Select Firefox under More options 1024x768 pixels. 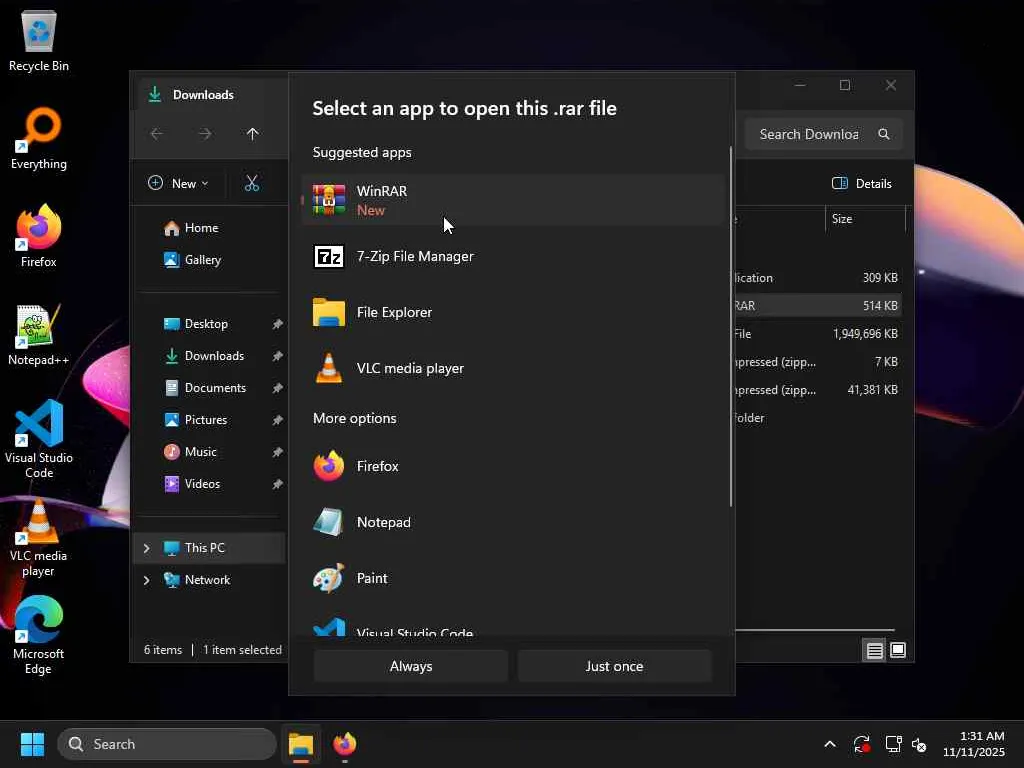tap(513, 466)
